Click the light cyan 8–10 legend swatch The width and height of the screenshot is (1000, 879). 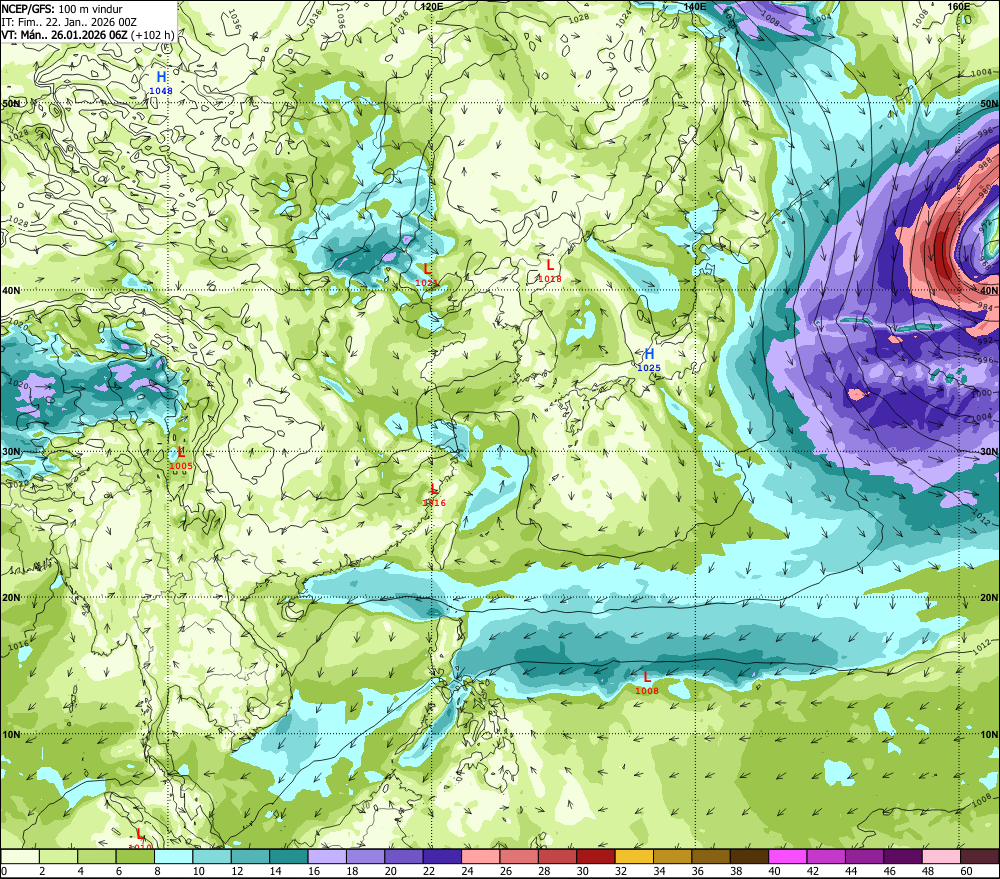point(173,856)
